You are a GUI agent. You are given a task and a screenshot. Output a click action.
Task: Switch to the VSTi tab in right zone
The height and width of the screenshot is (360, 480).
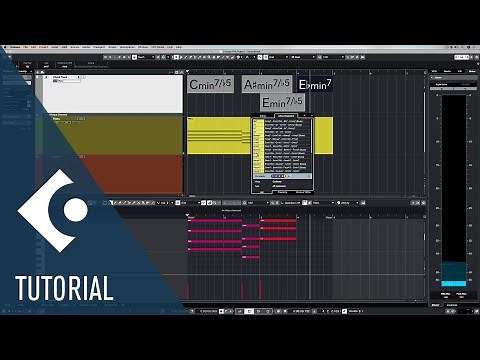point(434,71)
